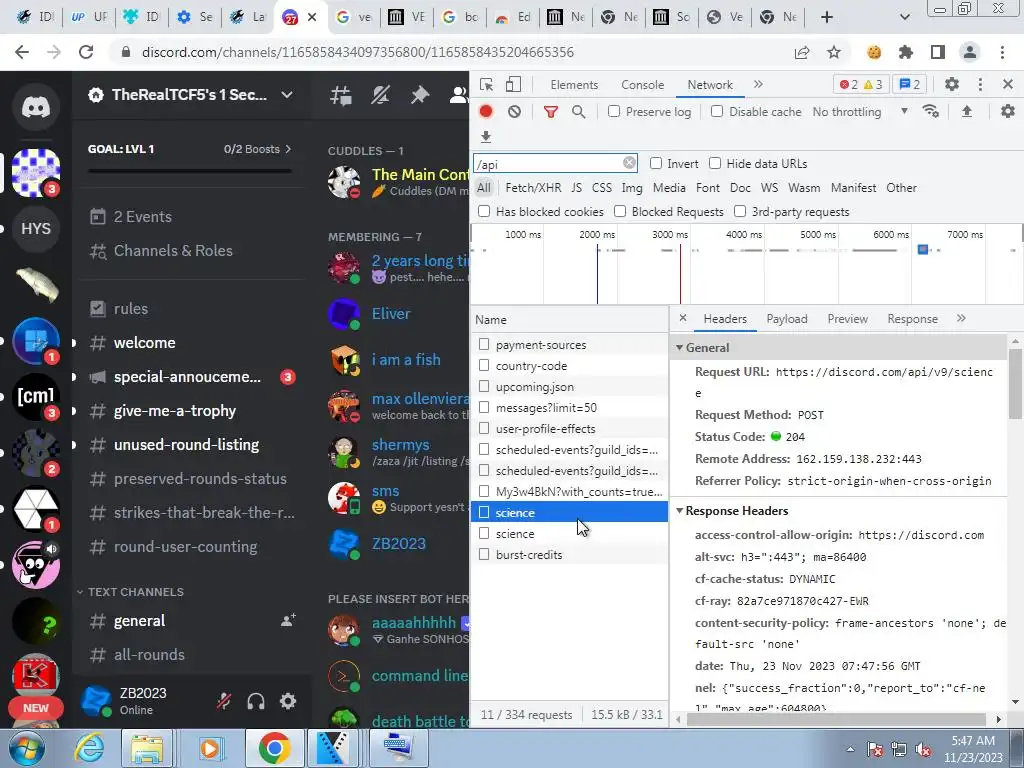Screen dimensions: 1024x768
Task: Check Has blocked cookies
Action: pos(484,211)
